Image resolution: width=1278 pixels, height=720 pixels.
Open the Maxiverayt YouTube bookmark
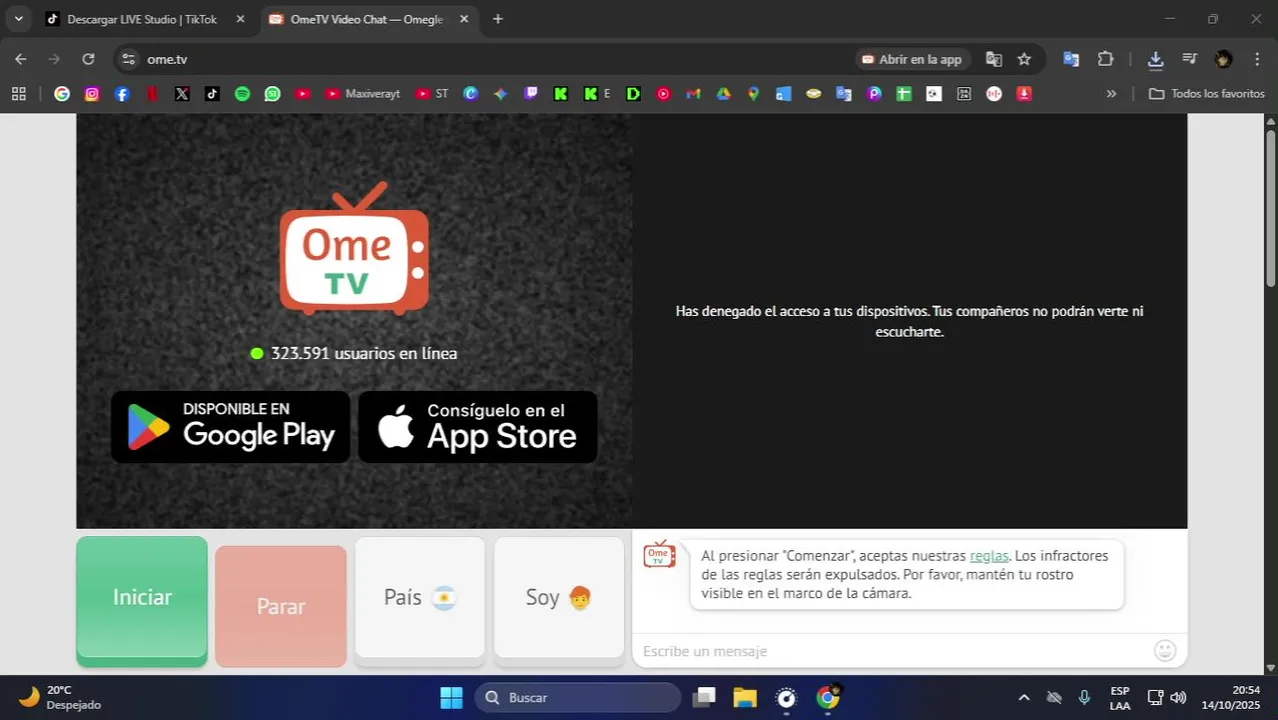(362, 93)
